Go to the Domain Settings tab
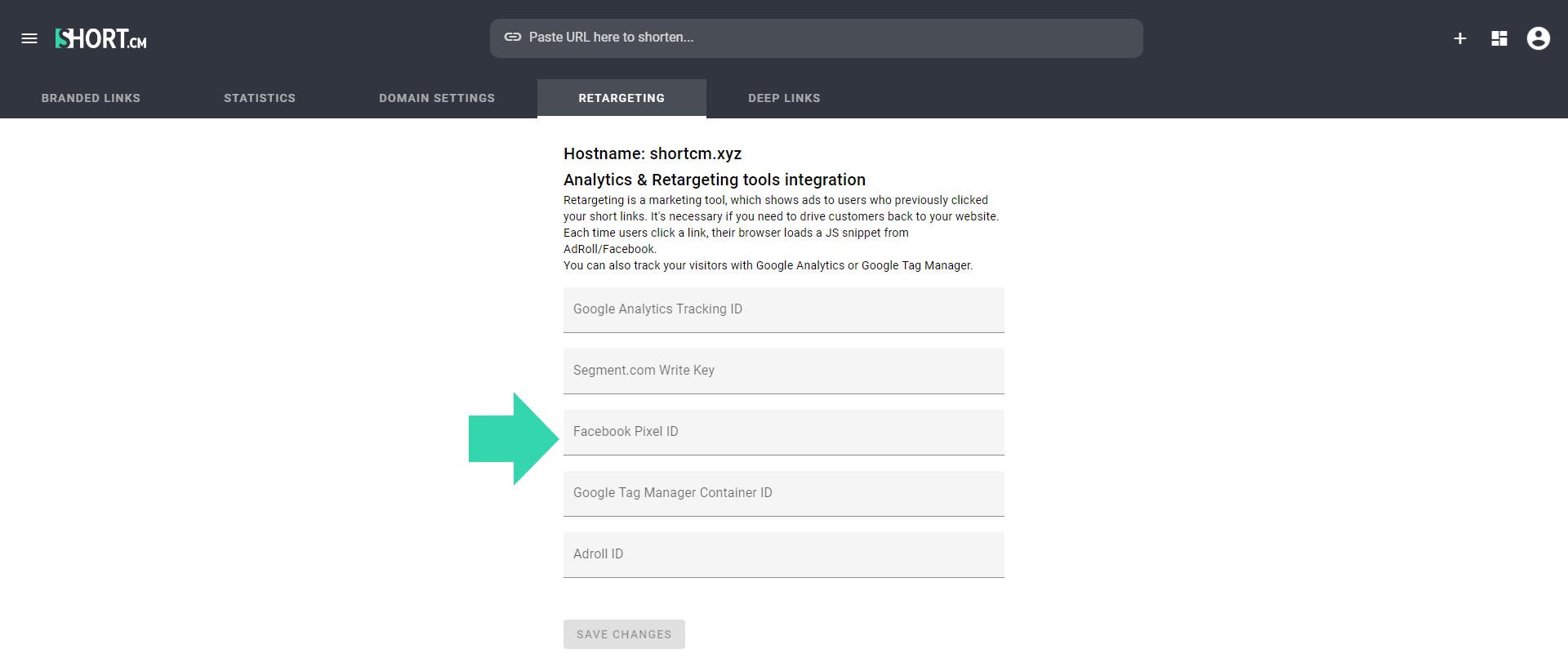Screen dimensions: 1568x671 pos(437,98)
